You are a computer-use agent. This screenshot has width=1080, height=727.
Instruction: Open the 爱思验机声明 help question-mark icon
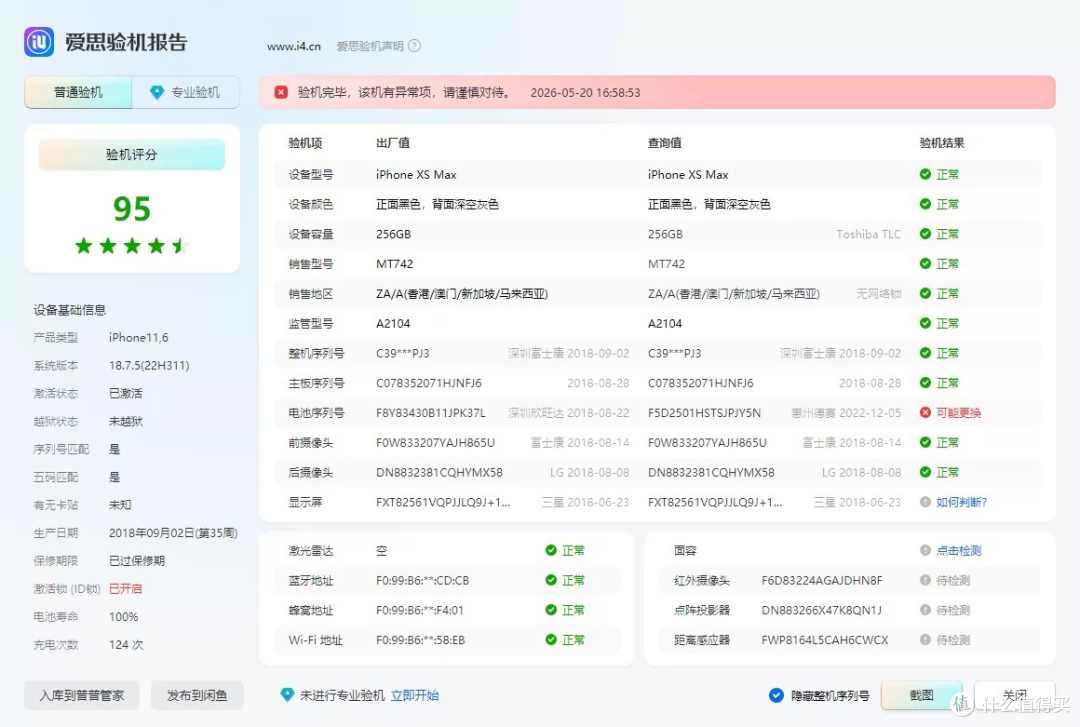[x=414, y=45]
